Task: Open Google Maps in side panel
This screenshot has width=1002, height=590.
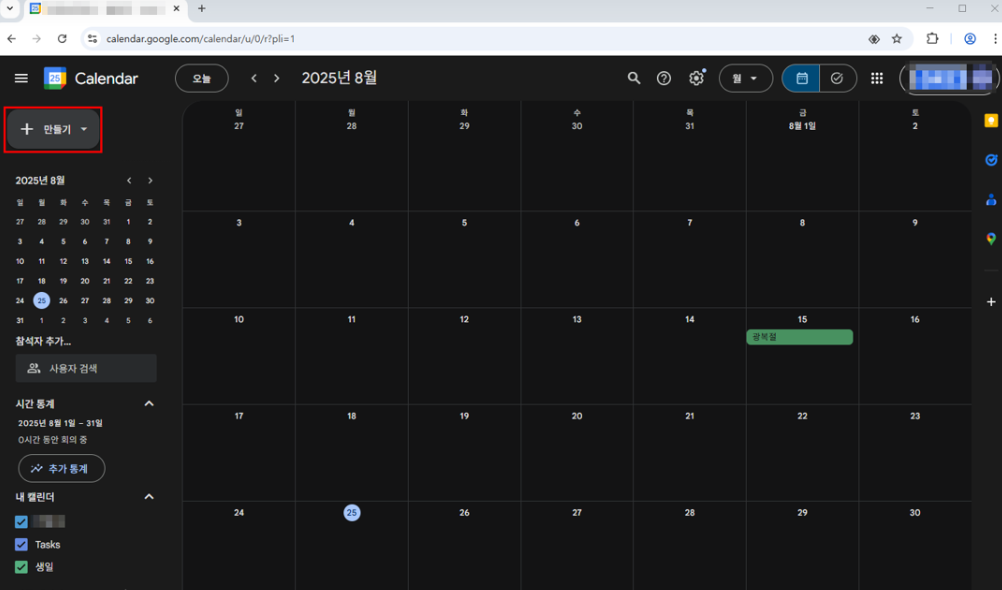Action: click(x=991, y=239)
